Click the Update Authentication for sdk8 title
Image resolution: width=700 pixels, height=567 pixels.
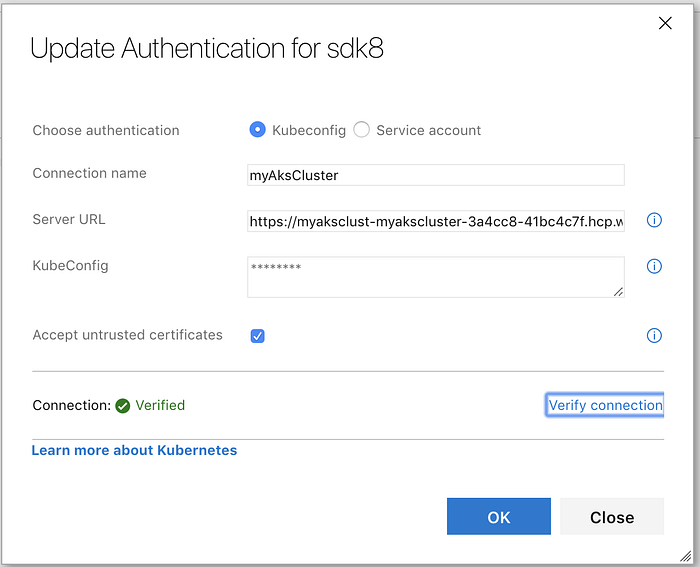point(207,48)
